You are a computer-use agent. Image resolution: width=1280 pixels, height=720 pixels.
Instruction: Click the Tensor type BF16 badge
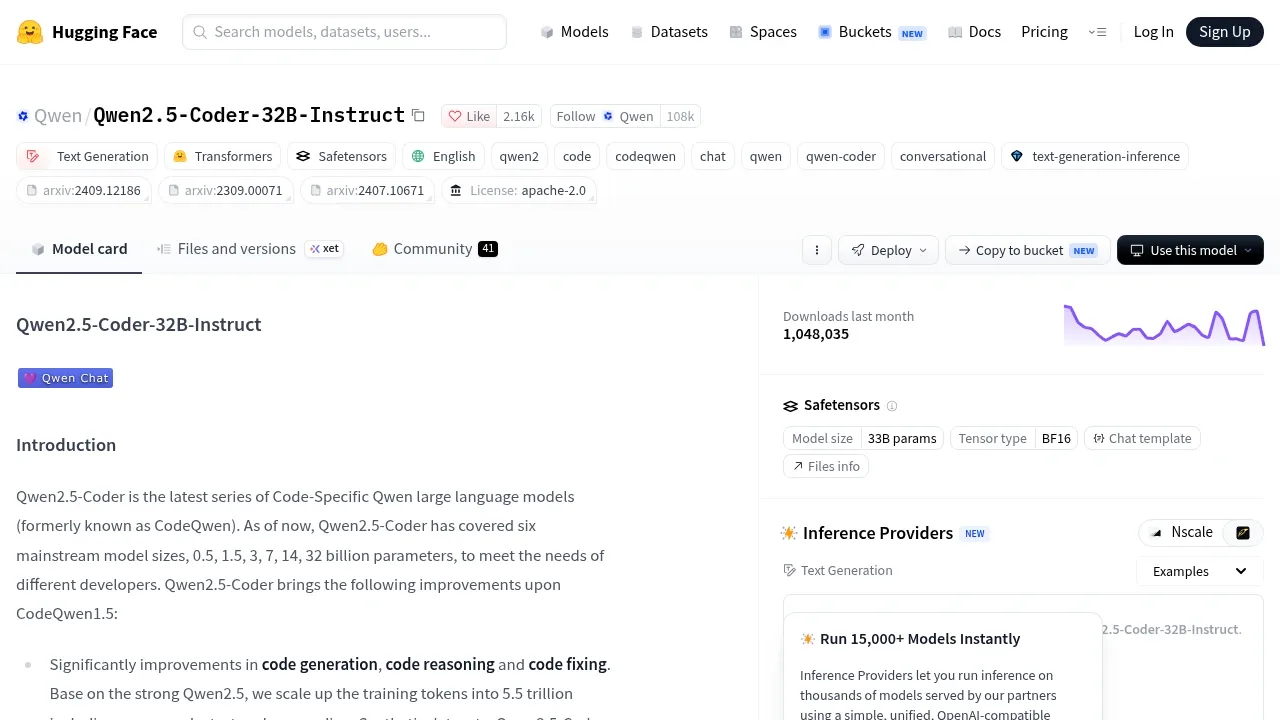click(x=1014, y=438)
